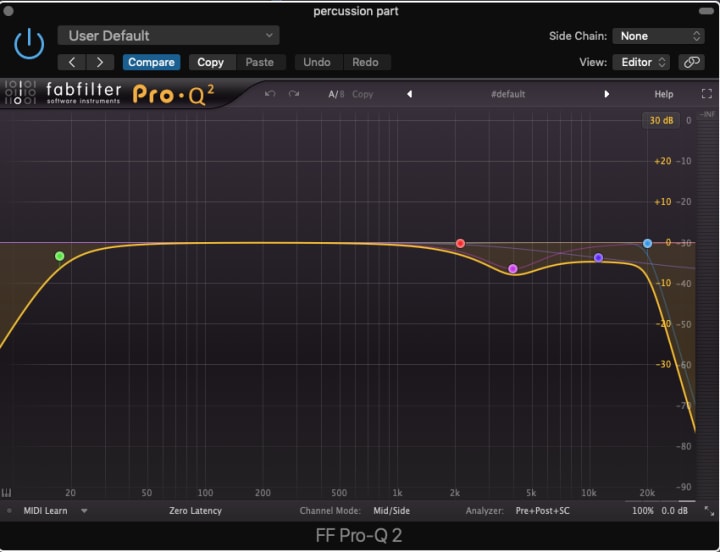Click the window pill button at top right
The image size is (720, 552).
click(706, 11)
